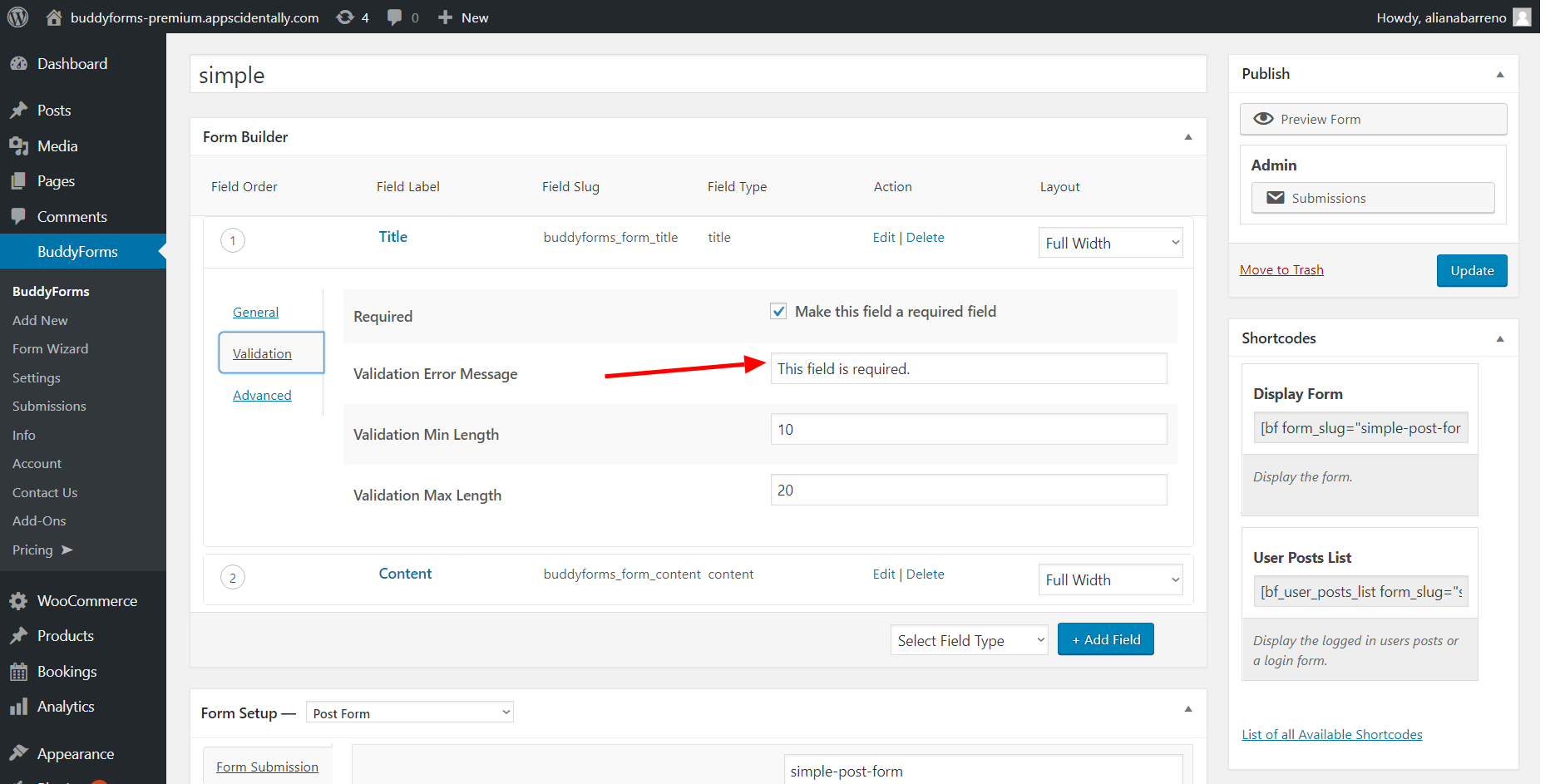
Task: Open Bookings via its calendar icon
Action: (x=20, y=671)
